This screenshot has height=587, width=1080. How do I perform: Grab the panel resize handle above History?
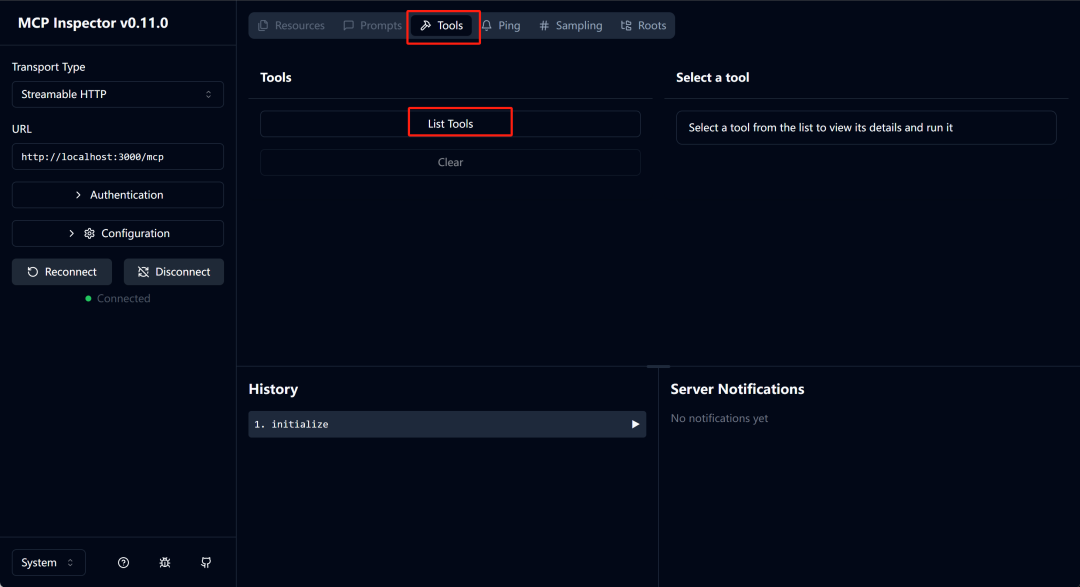658,367
